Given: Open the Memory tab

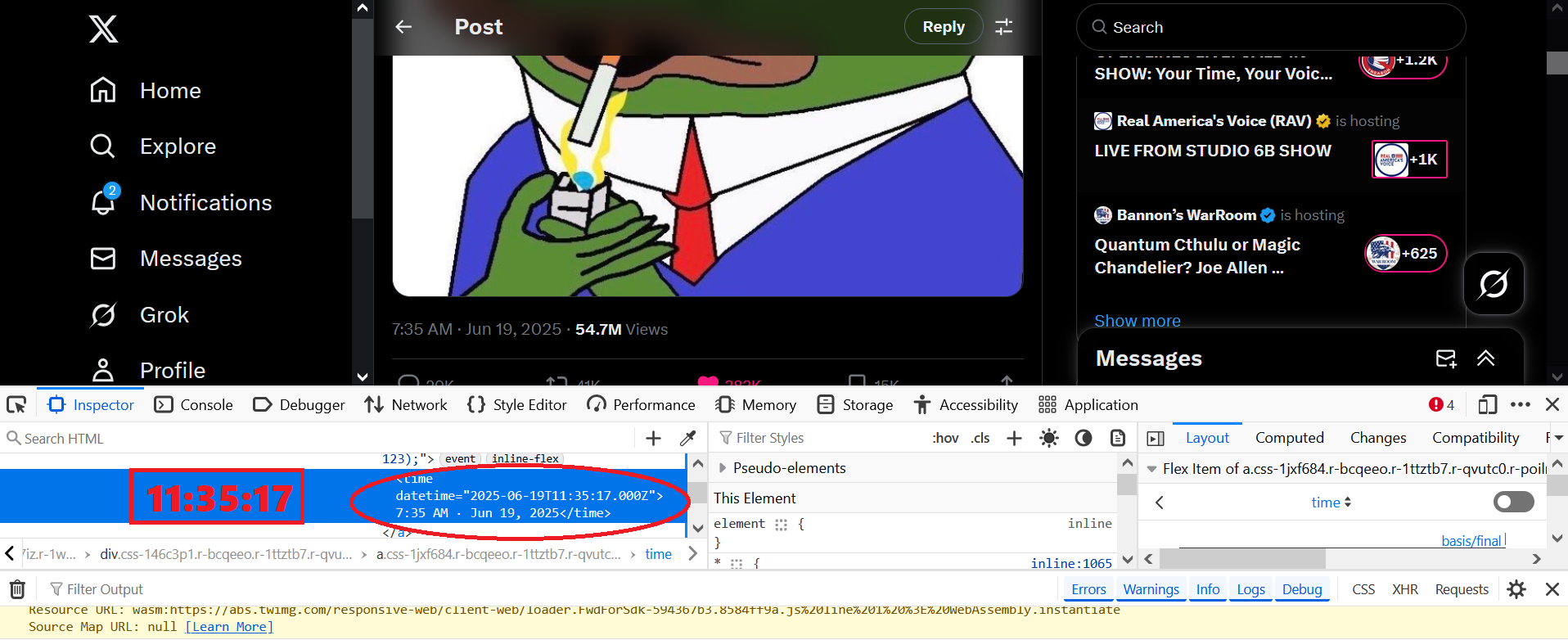Looking at the screenshot, I should [x=755, y=405].
